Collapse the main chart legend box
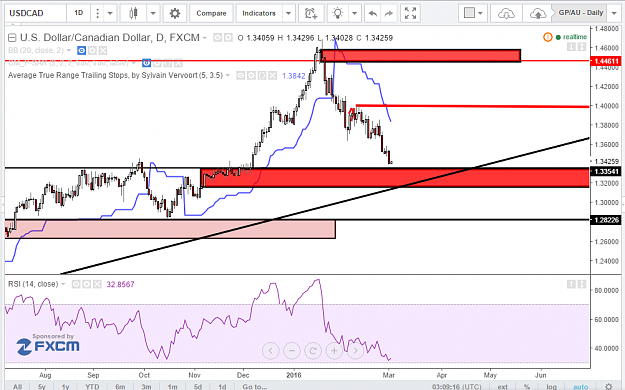Image resolution: width=625 pixels, height=390 pixels. (x=12, y=38)
